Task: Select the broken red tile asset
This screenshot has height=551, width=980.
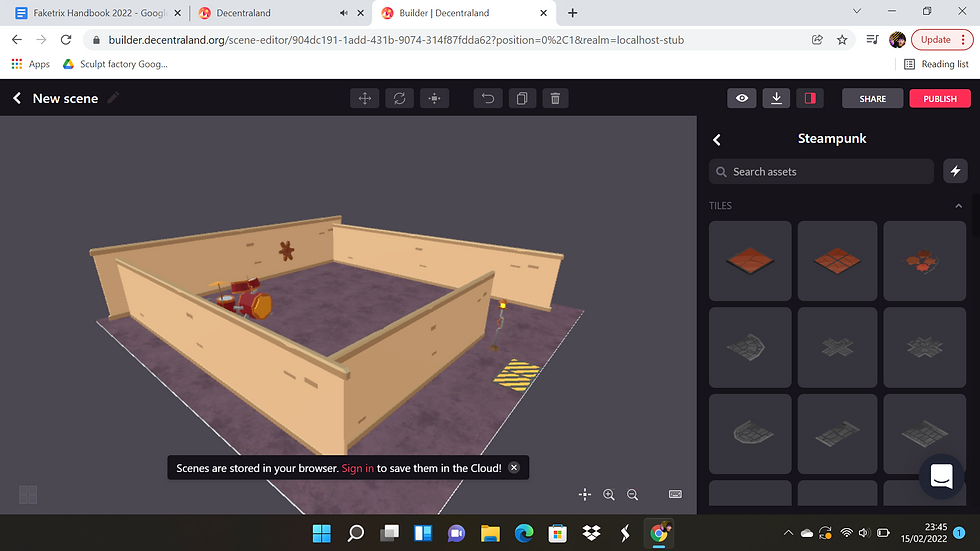Action: pos(924,261)
